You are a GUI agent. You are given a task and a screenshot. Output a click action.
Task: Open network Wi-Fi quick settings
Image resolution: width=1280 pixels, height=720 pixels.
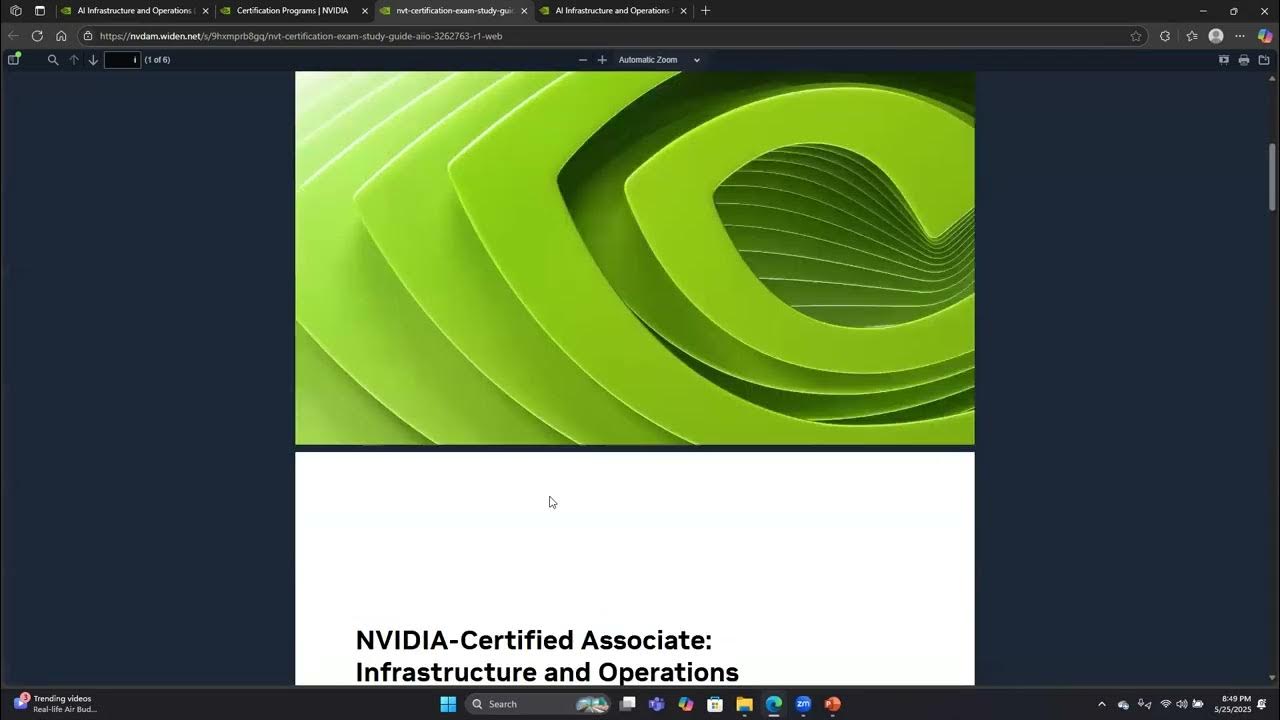1165,704
